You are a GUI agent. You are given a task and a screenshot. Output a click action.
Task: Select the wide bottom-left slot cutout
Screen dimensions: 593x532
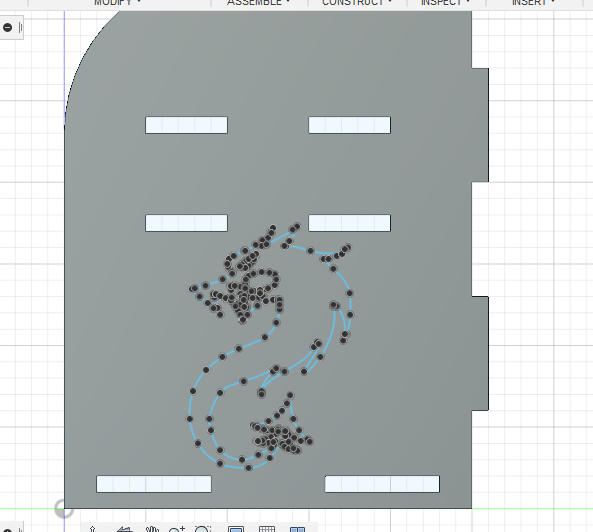[x=154, y=484]
